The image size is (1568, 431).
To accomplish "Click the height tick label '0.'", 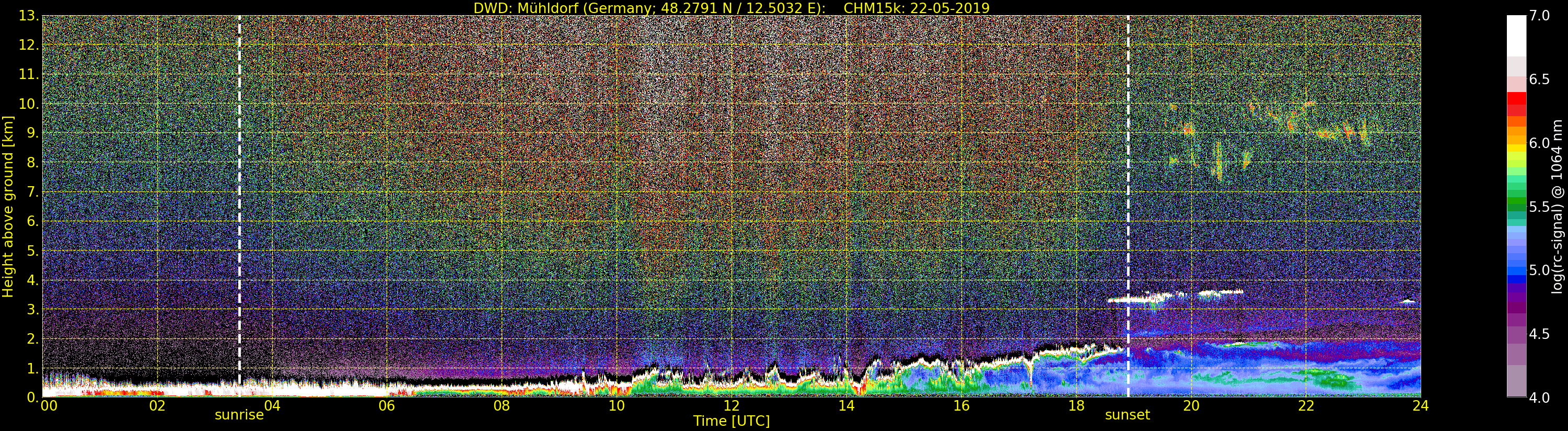I will click(32, 398).
